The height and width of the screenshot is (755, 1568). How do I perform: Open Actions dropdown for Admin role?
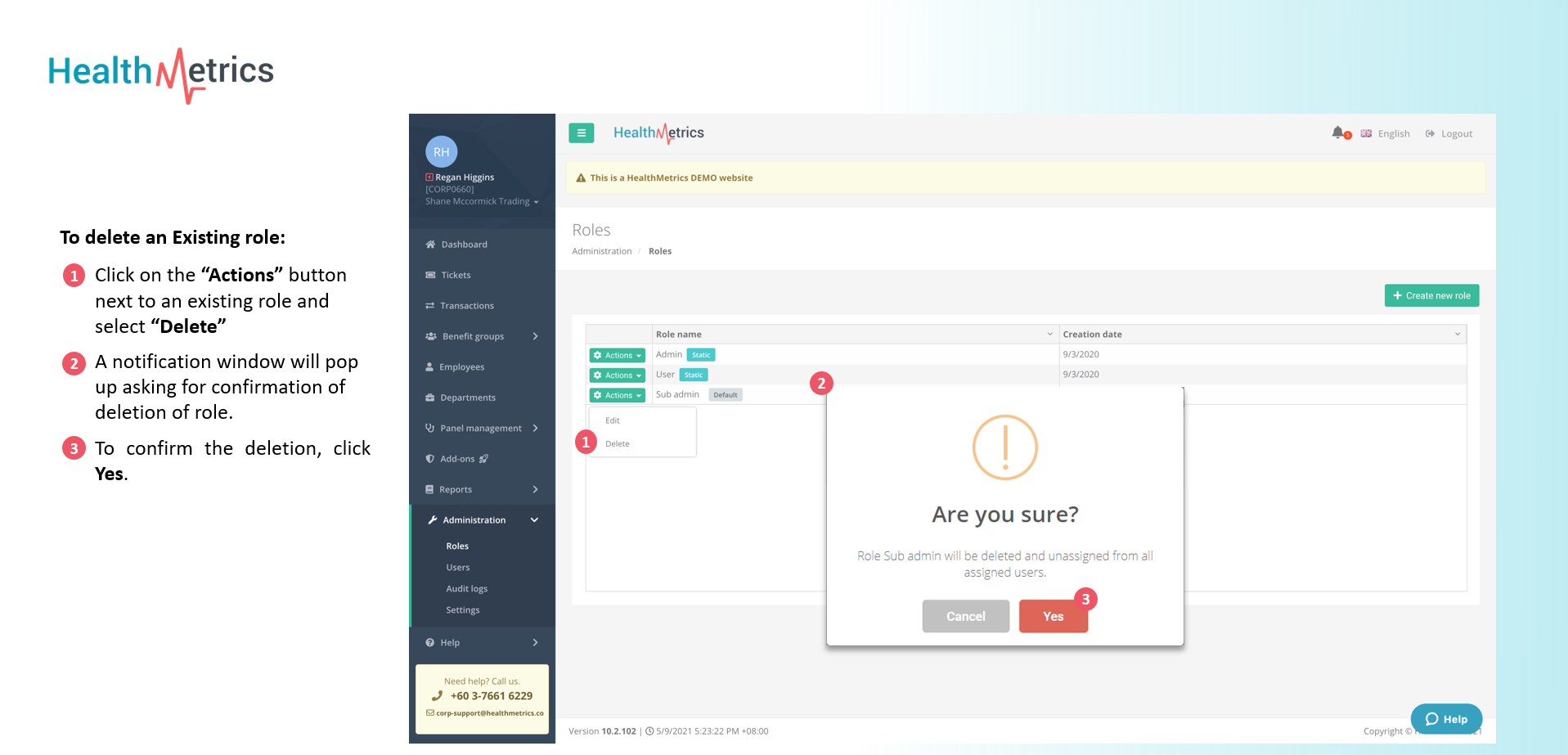tap(617, 356)
